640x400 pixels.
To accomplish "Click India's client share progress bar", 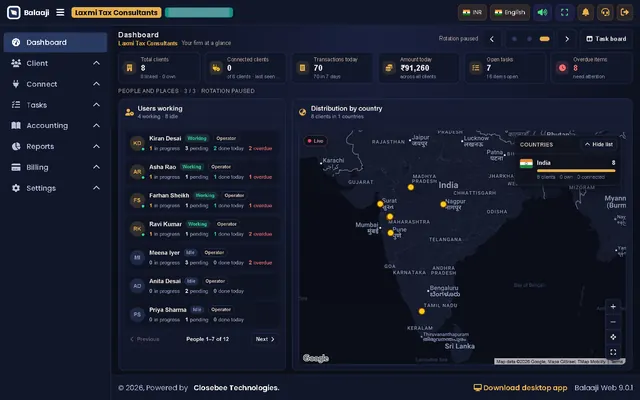I will [576, 171].
